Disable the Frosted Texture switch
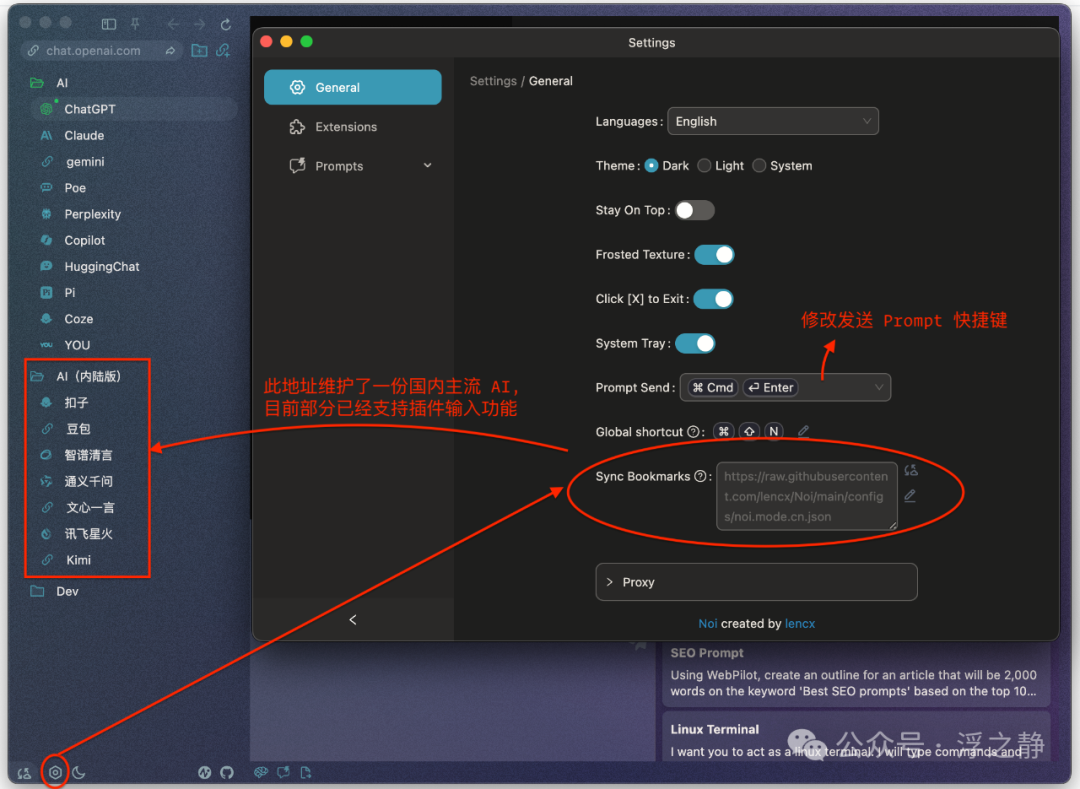The height and width of the screenshot is (789, 1080). click(714, 255)
